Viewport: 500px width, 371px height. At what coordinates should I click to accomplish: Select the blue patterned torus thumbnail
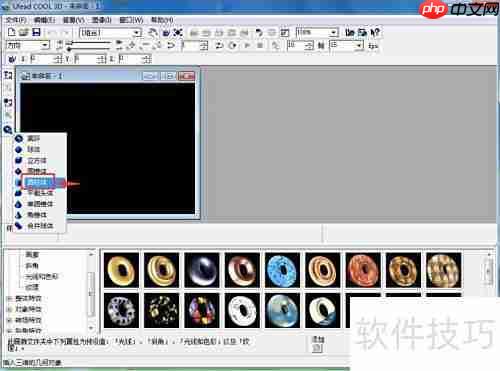click(282, 270)
